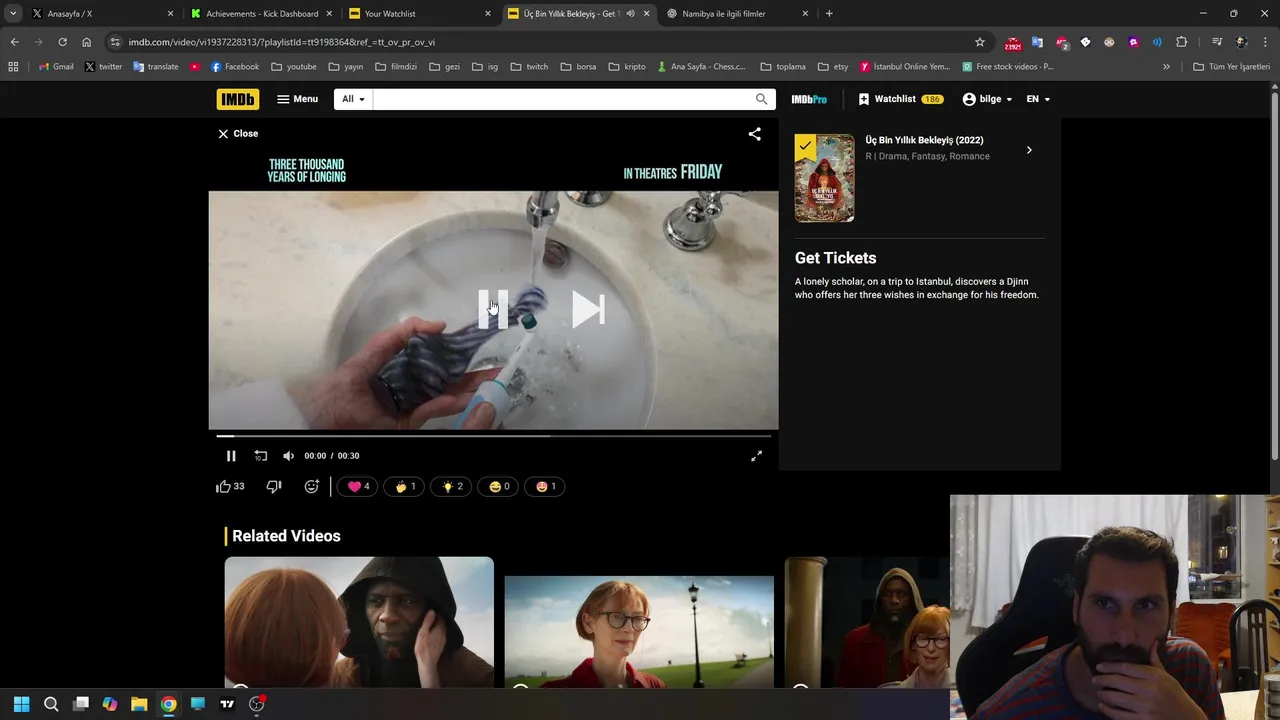1280x720 pixels.
Task: Open the IMDb Menu
Action: tap(297, 99)
